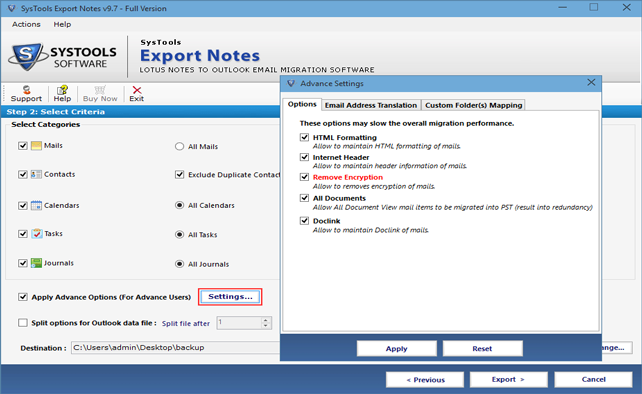Screen dimensions: 642x394
Task: Uncheck the Journals category checkbox
Action: pyautogui.click(x=23, y=263)
